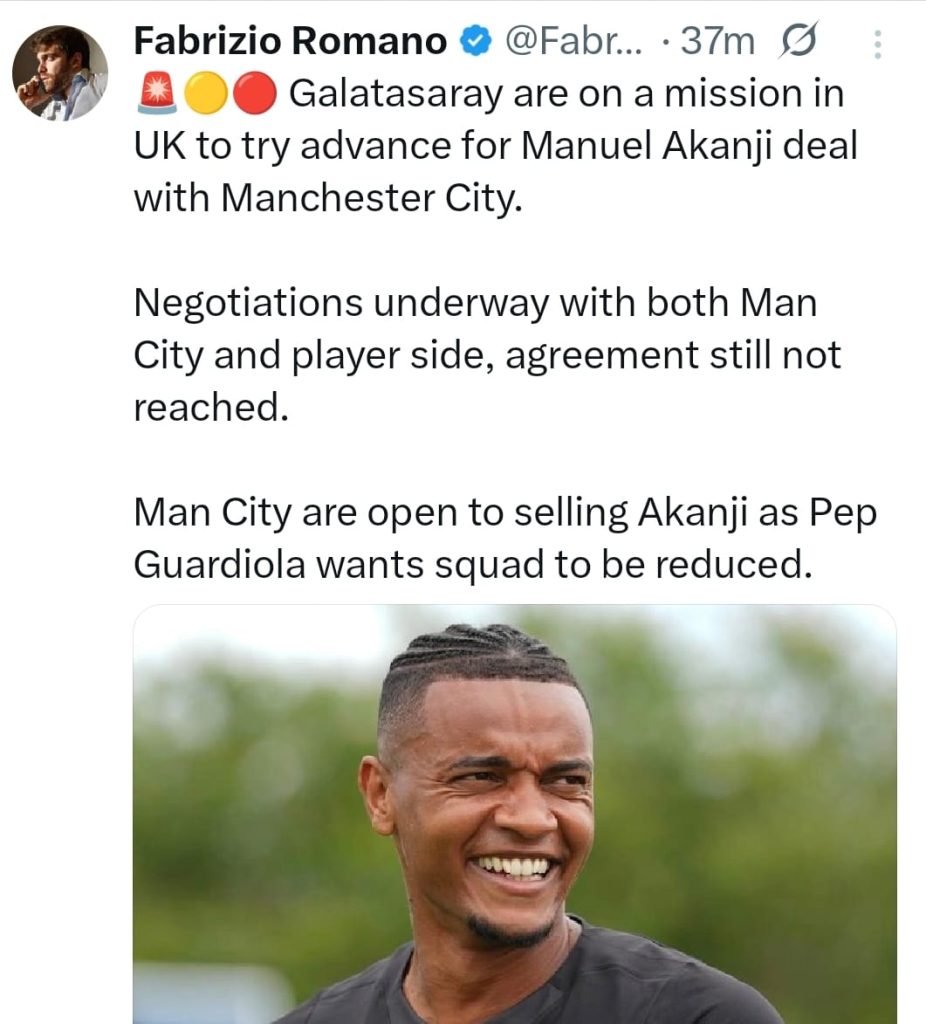Click the word reached. ending the second paragraph
Image resolution: width=926 pixels, height=1024 pixels.
pyautogui.click(x=211, y=408)
